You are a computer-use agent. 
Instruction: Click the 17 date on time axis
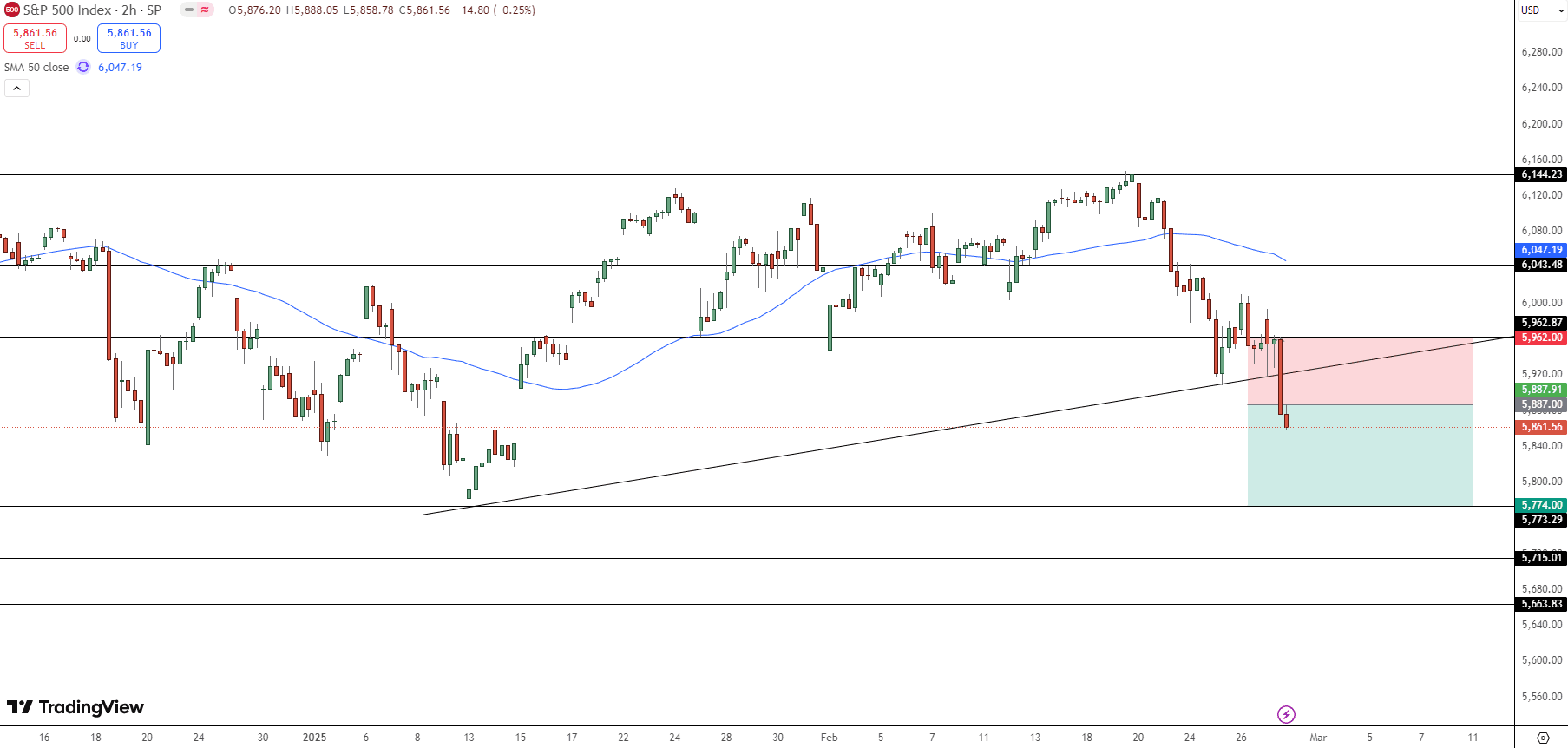pos(572,738)
